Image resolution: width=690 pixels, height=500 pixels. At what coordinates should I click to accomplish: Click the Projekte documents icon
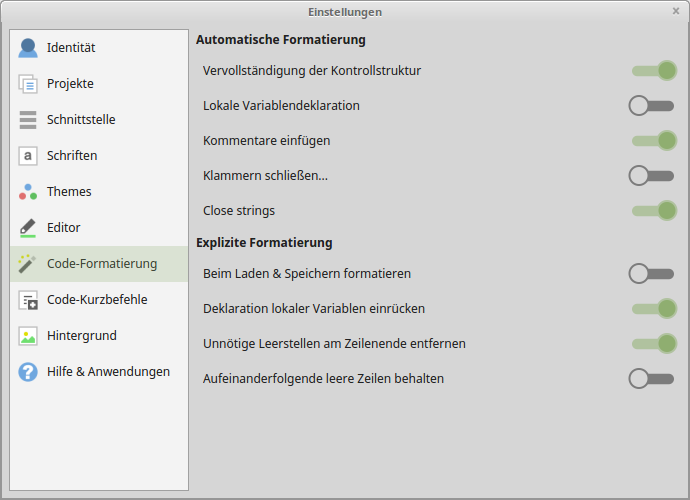coord(28,84)
